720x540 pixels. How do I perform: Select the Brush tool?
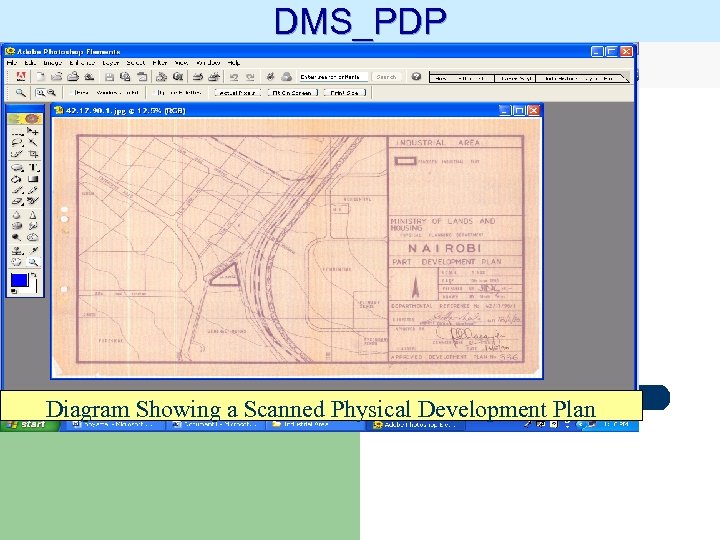click(17, 190)
